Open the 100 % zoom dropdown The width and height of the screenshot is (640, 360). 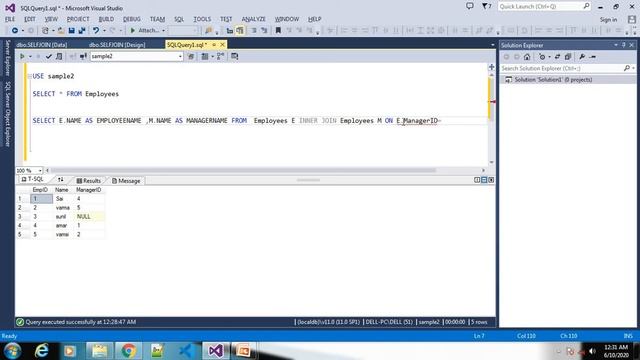40,171
